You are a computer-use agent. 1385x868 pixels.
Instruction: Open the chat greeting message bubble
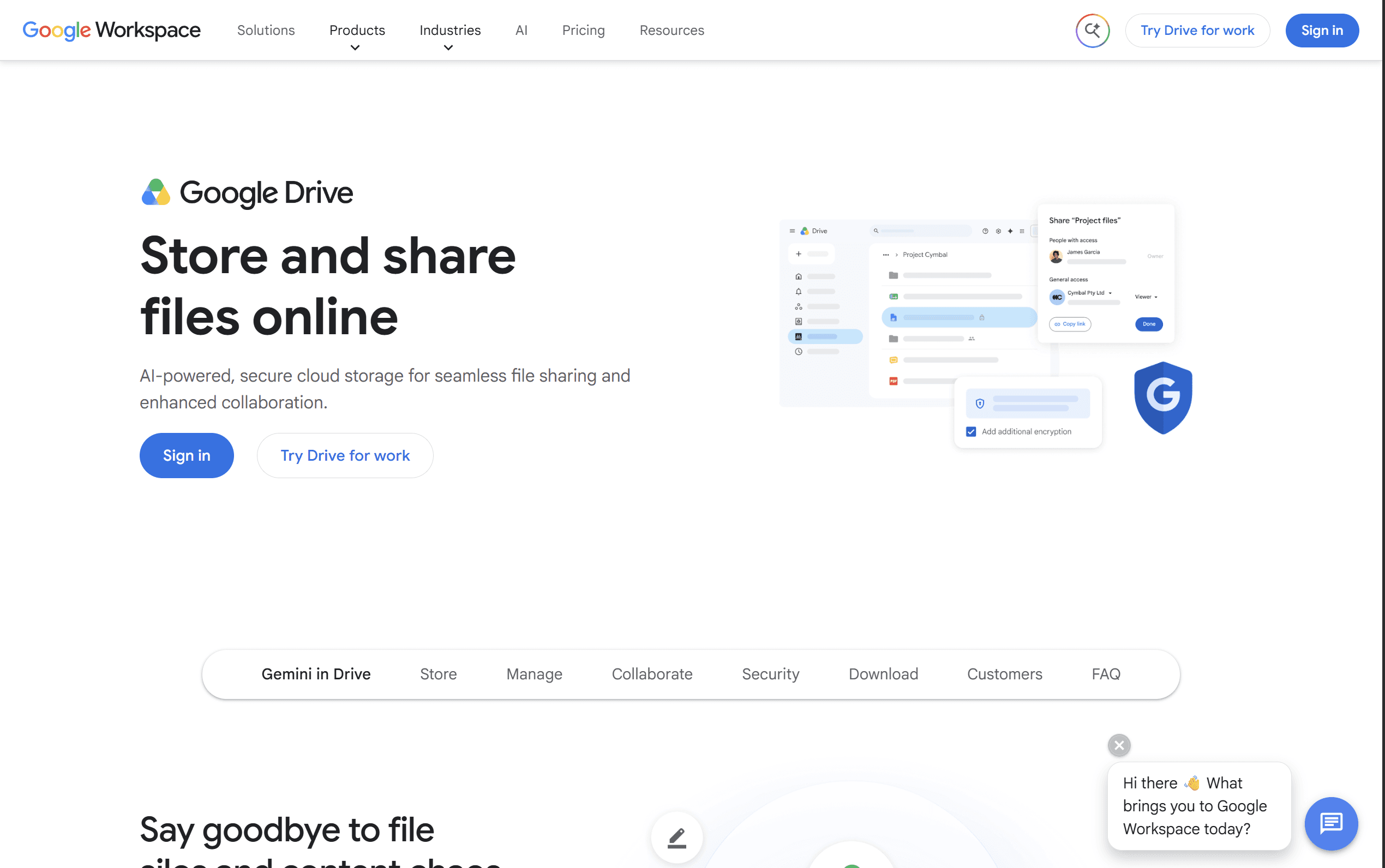(x=1199, y=806)
